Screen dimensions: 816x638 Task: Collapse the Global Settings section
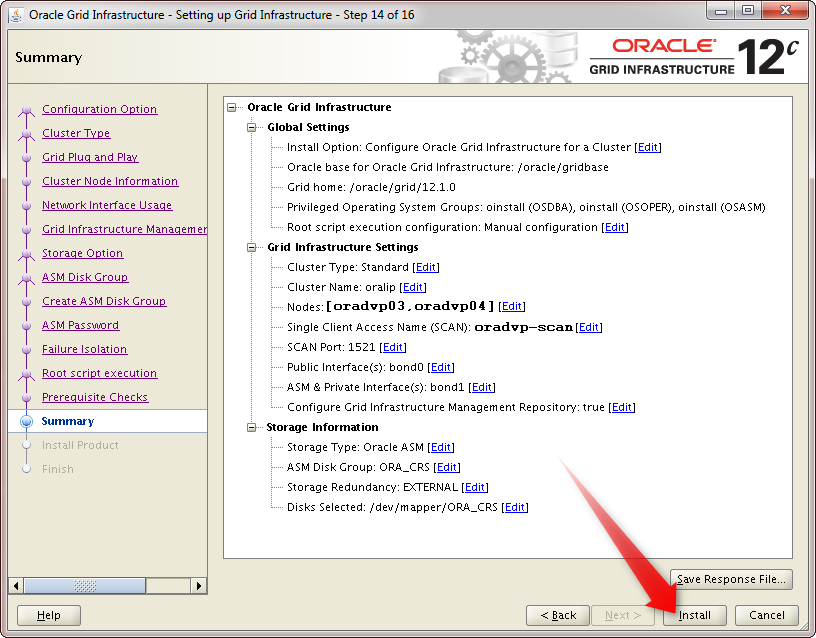(x=253, y=127)
